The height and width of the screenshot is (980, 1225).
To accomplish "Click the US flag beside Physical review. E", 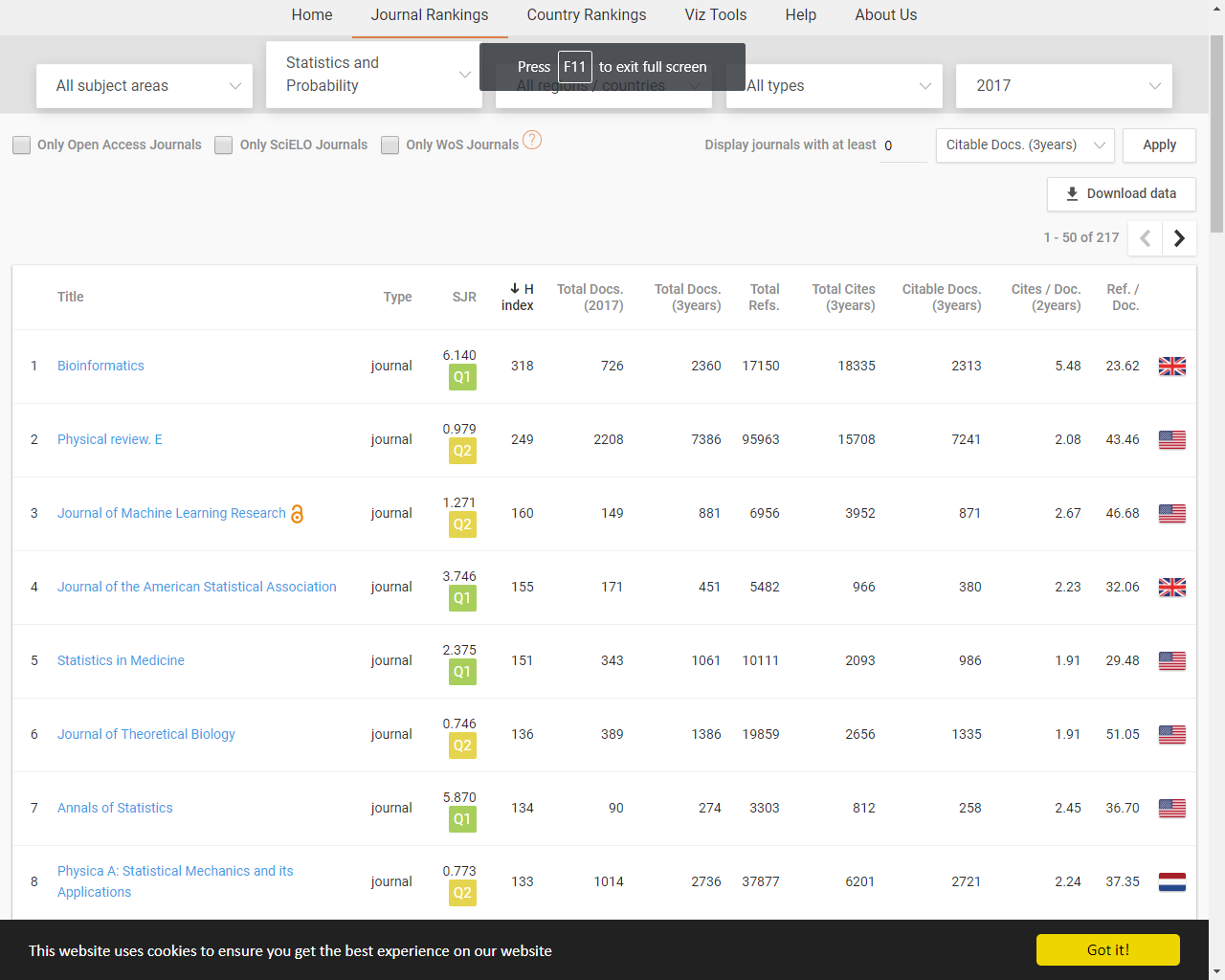I will [1171, 439].
